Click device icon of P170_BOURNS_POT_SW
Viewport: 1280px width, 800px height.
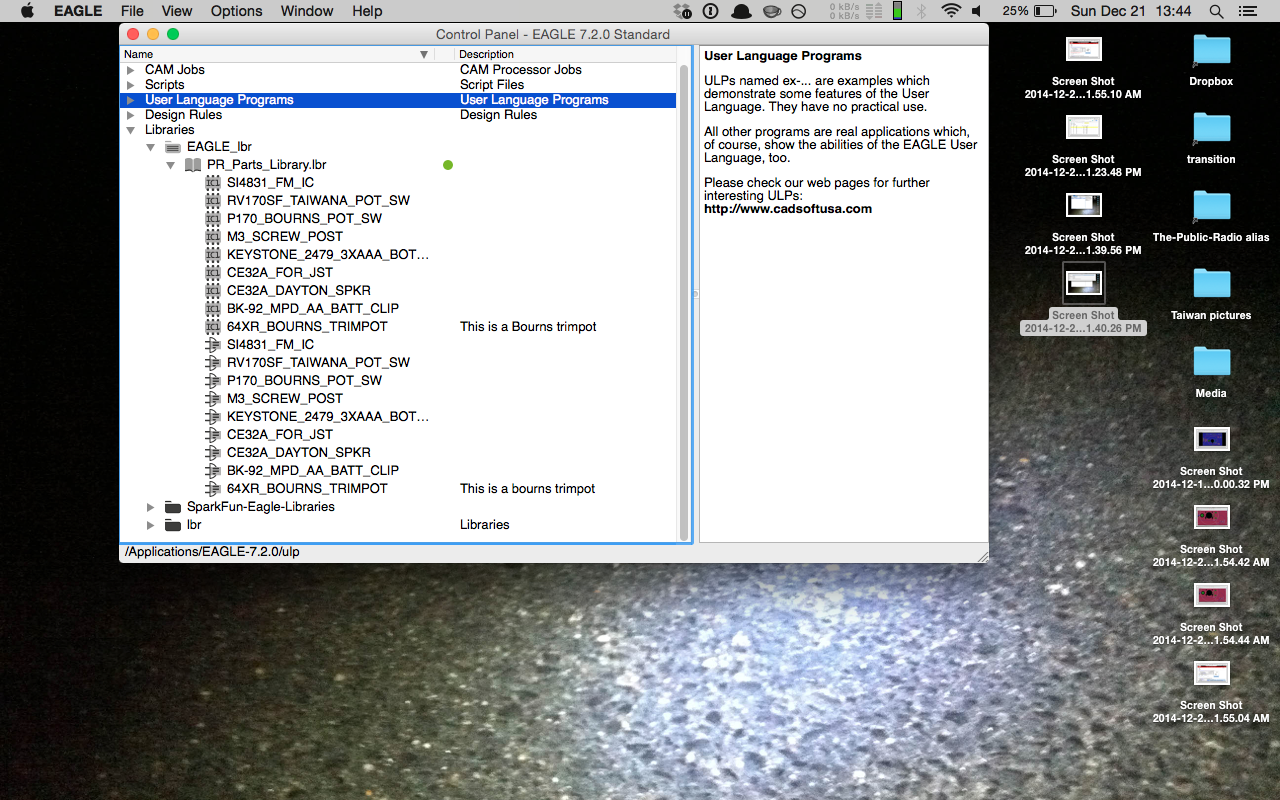213,380
